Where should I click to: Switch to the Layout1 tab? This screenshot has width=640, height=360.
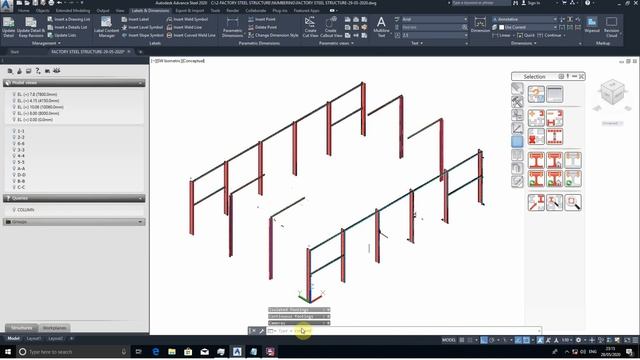[x=33, y=338]
